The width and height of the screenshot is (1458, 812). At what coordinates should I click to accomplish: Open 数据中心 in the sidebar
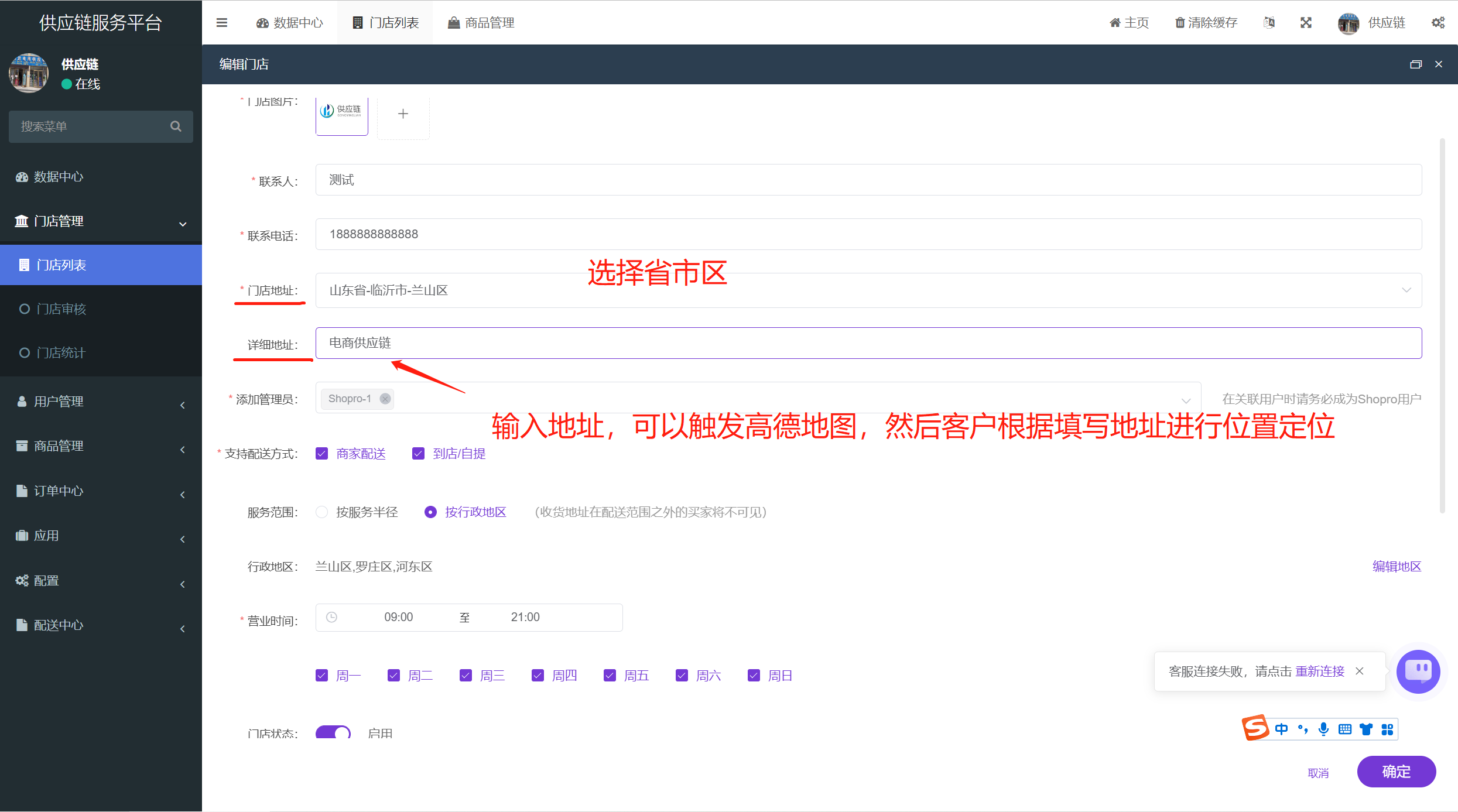click(101, 177)
